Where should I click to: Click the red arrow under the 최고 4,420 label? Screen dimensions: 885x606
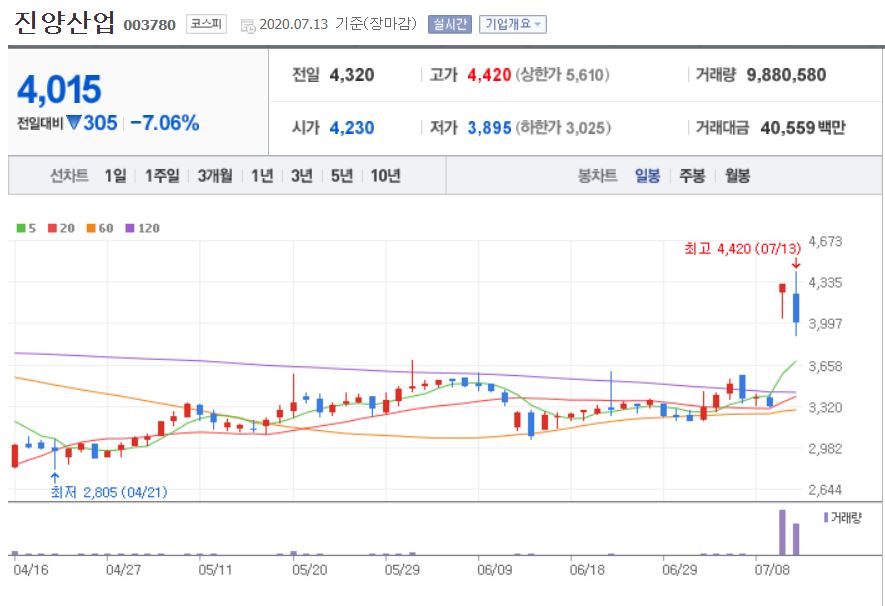[796, 263]
